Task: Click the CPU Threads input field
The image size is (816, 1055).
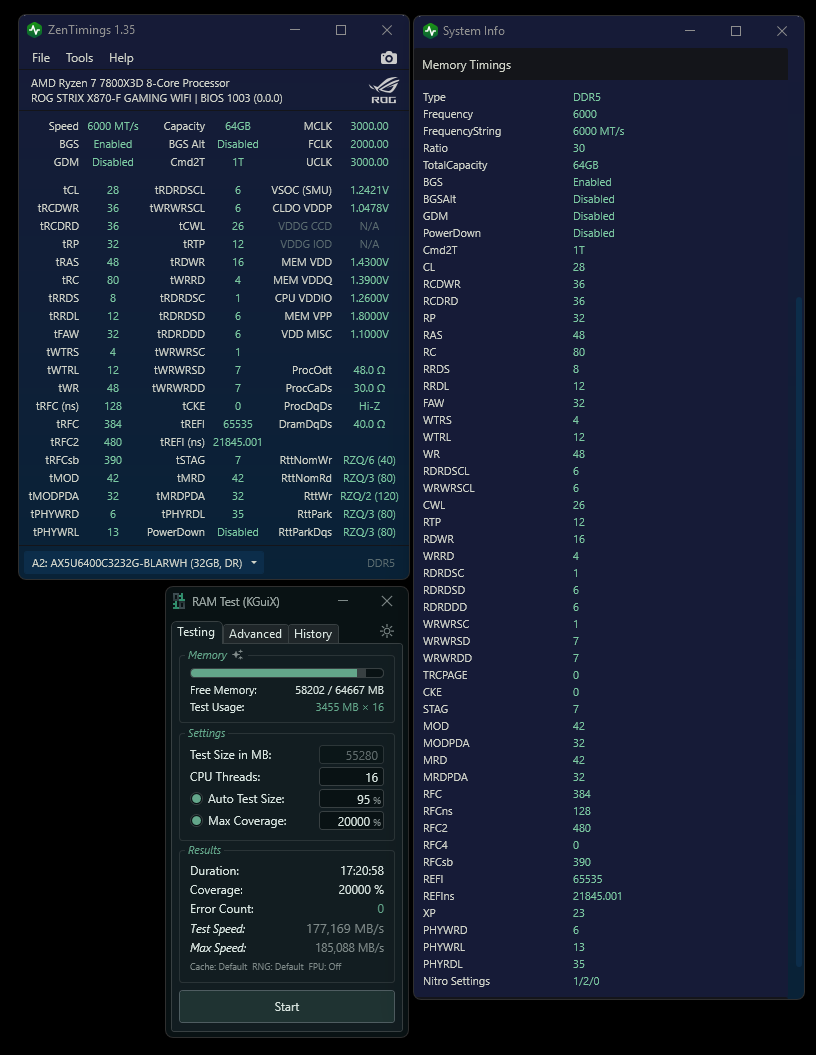Action: coord(351,777)
